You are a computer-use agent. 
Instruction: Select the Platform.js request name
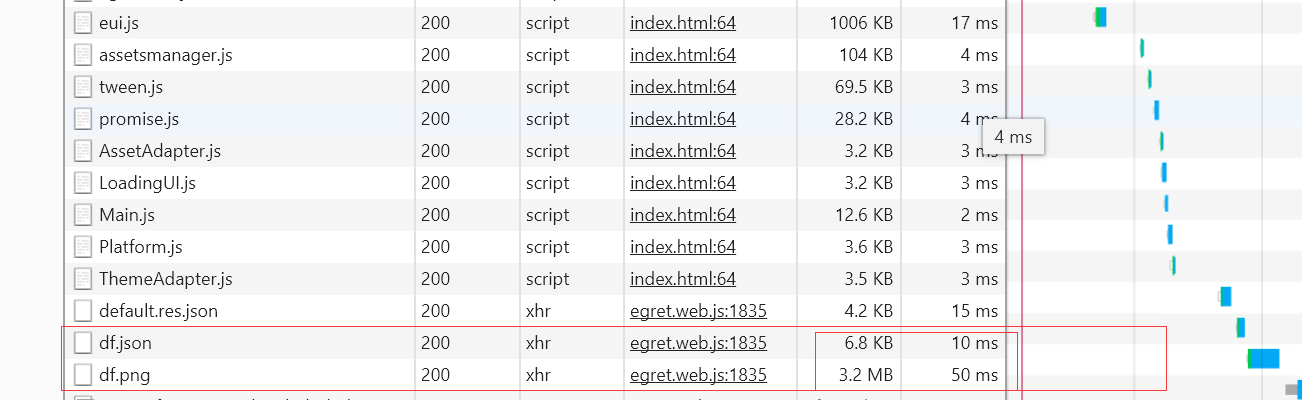tap(140, 247)
